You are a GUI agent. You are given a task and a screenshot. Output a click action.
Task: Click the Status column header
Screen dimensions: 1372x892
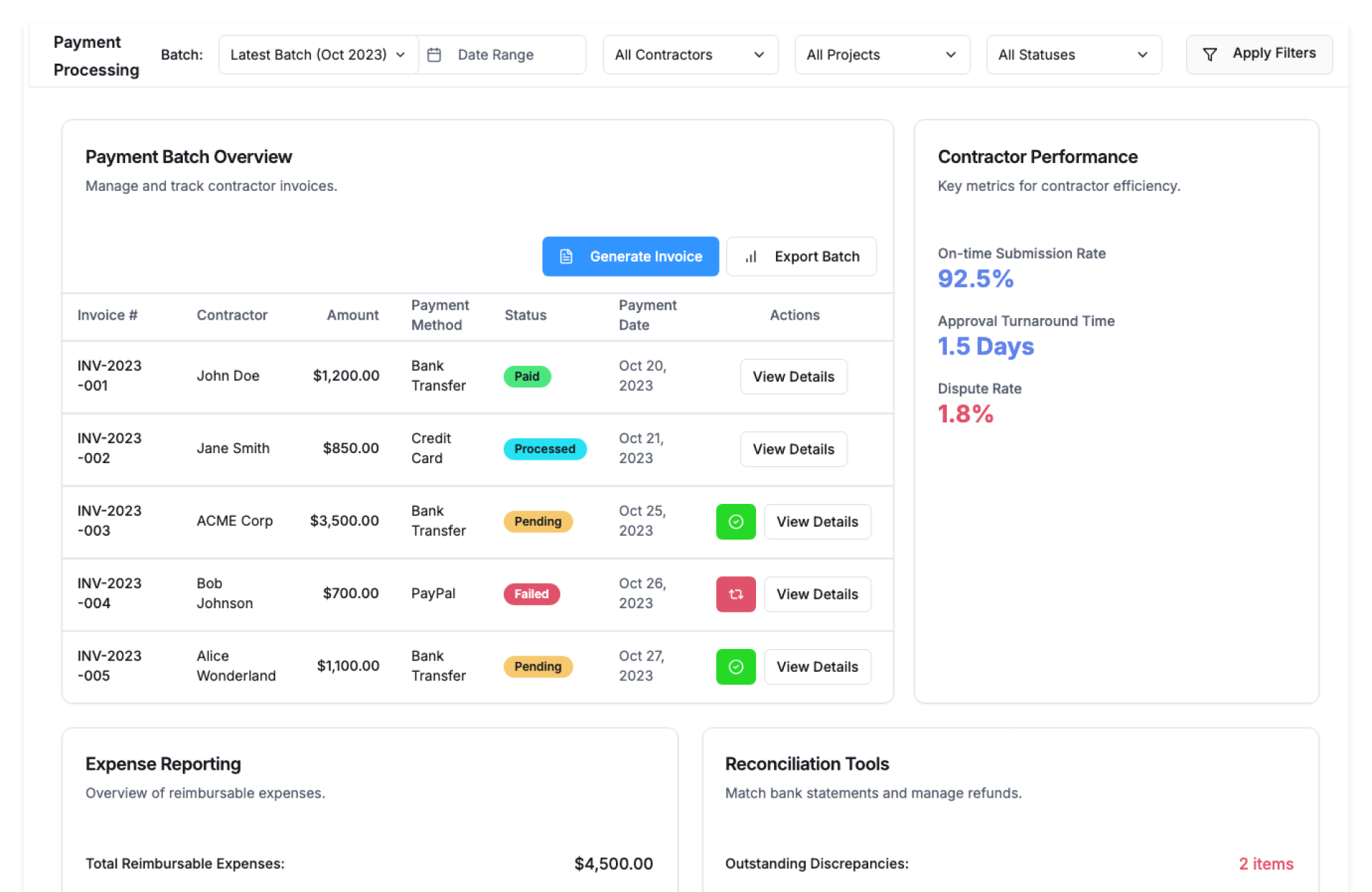(525, 315)
